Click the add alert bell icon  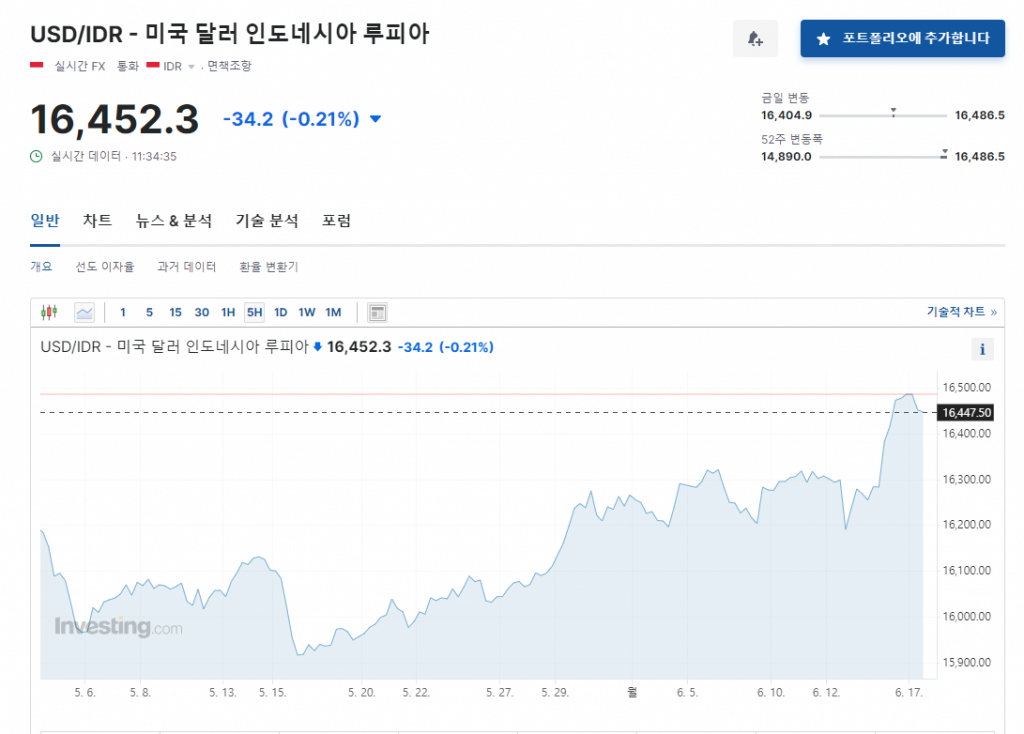click(755, 39)
